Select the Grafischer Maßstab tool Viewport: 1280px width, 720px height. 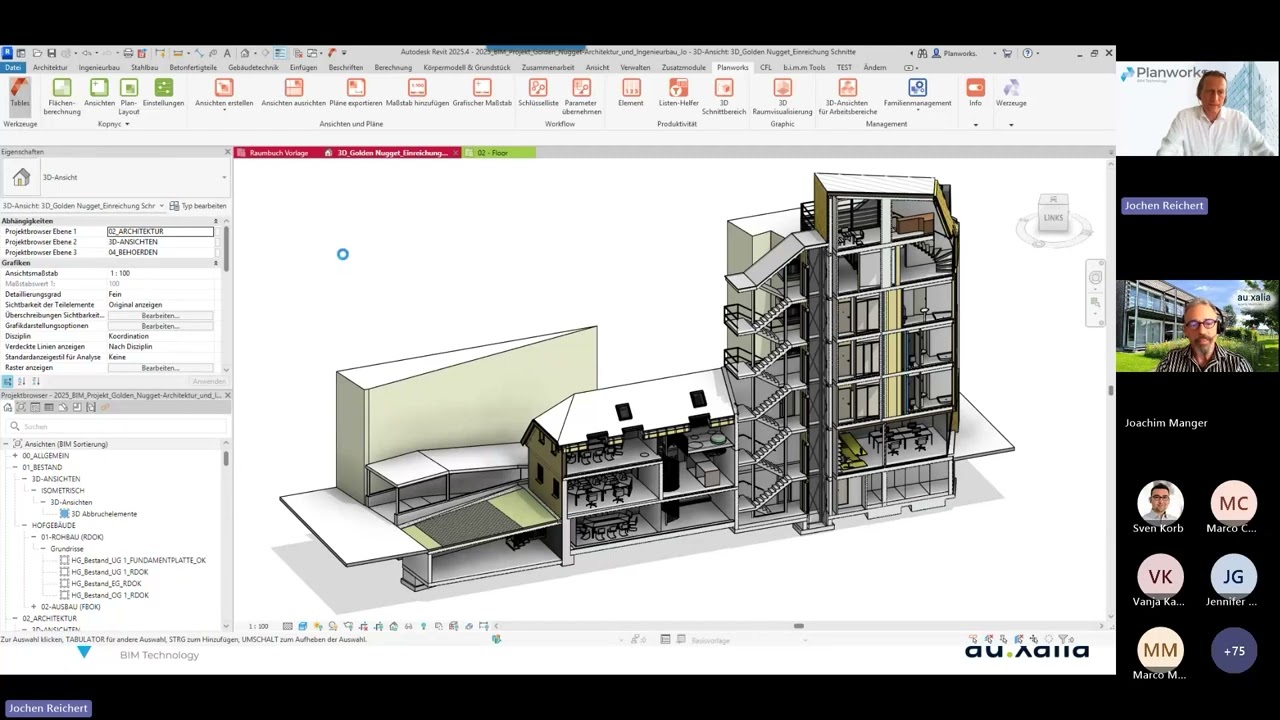[x=482, y=93]
